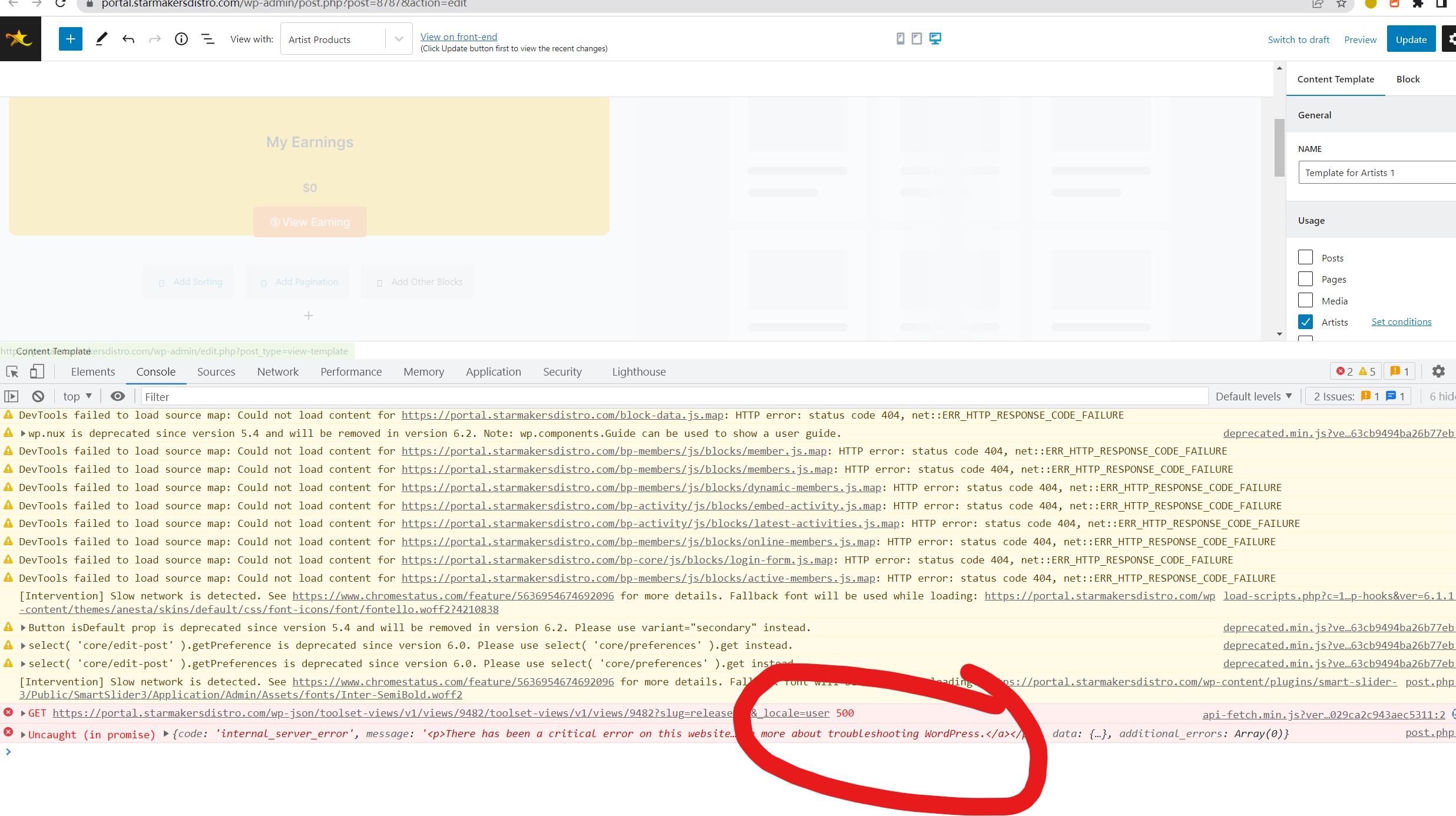The height and width of the screenshot is (816, 1456).
Task: Click the scroll up arrow of editor scrollbar
Action: 1279,68
